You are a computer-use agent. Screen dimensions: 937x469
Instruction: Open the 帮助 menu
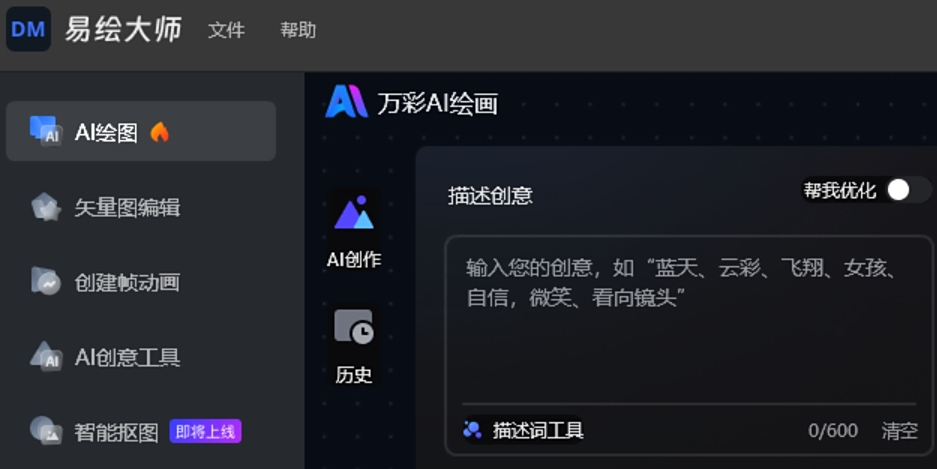click(298, 30)
